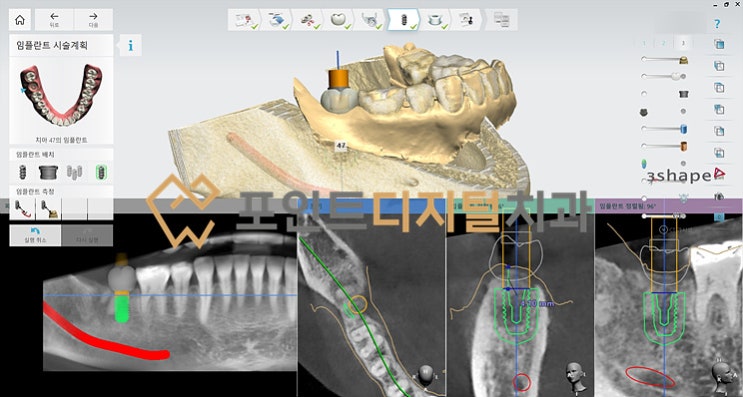
Task: Toggle the skull CT volume visibility
Action: [683, 198]
